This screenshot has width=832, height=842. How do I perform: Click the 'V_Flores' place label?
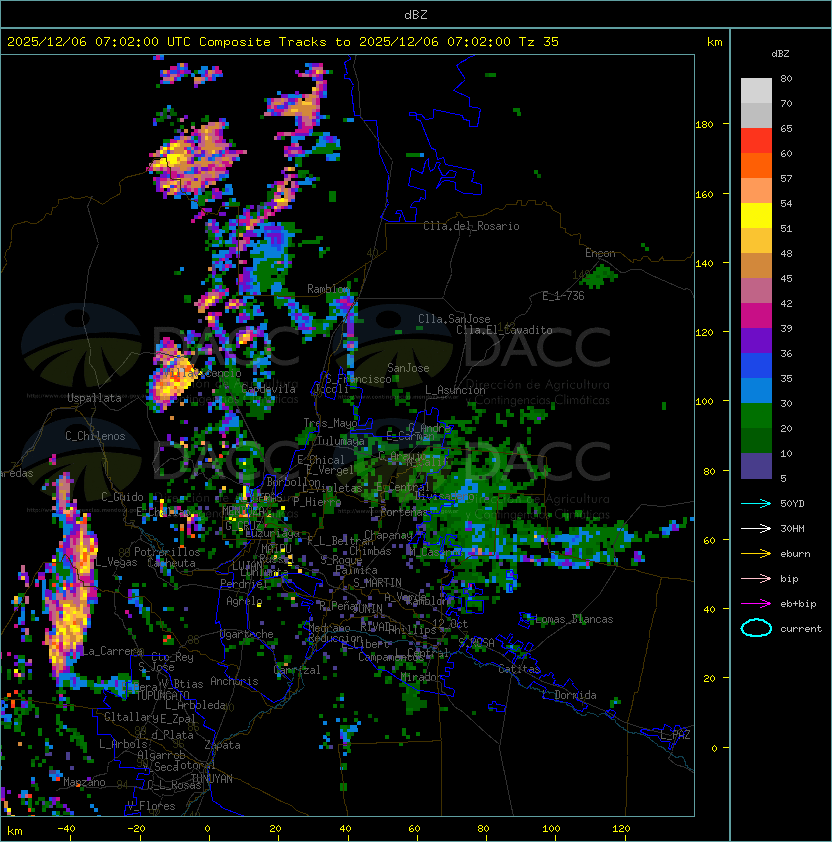pos(151,806)
